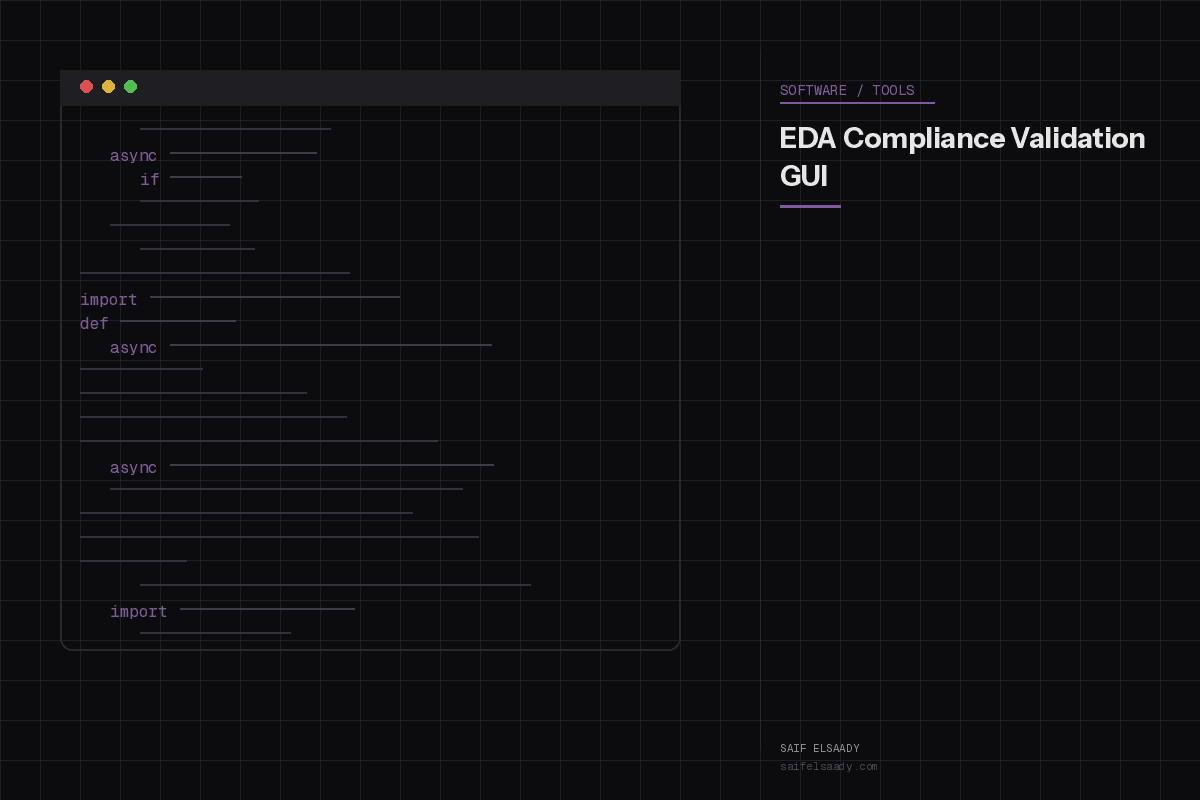
Task: Click the SAIF ELSAADY author name
Action: coord(819,748)
